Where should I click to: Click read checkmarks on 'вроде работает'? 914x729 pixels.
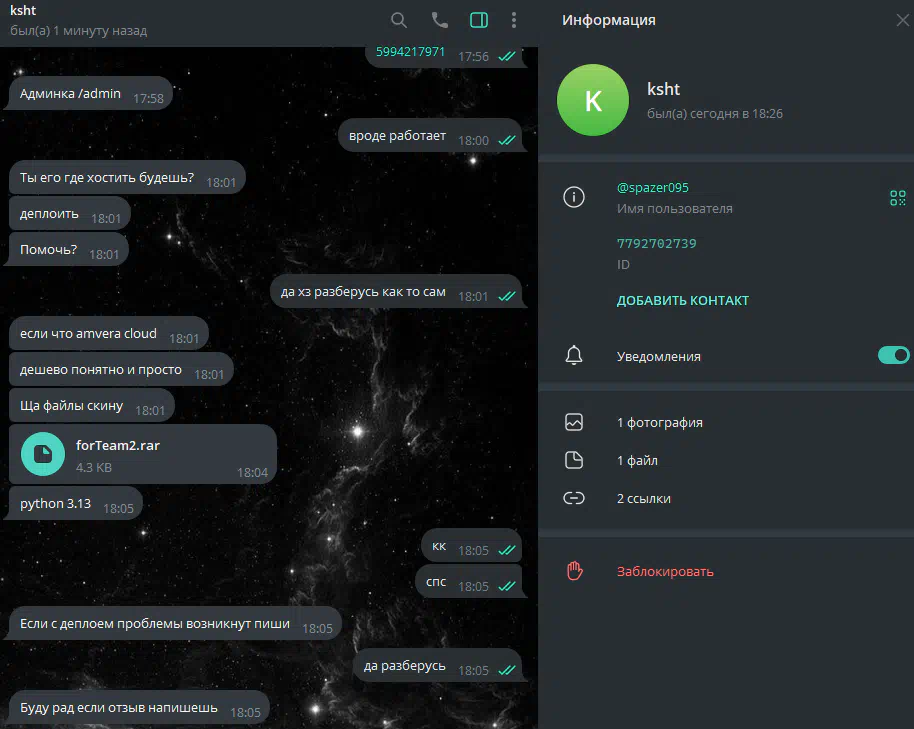click(507, 140)
